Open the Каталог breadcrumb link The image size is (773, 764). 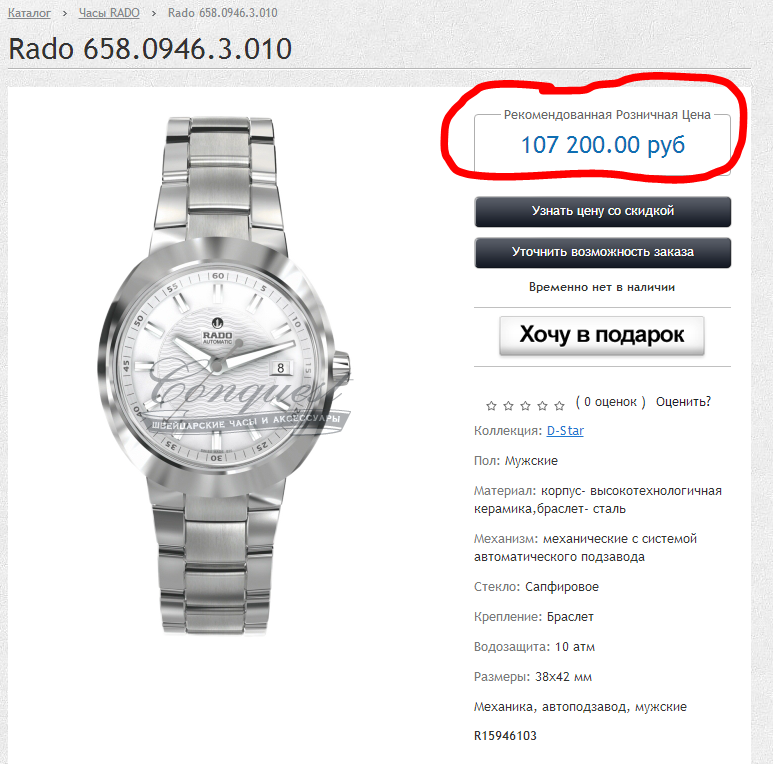pos(29,13)
